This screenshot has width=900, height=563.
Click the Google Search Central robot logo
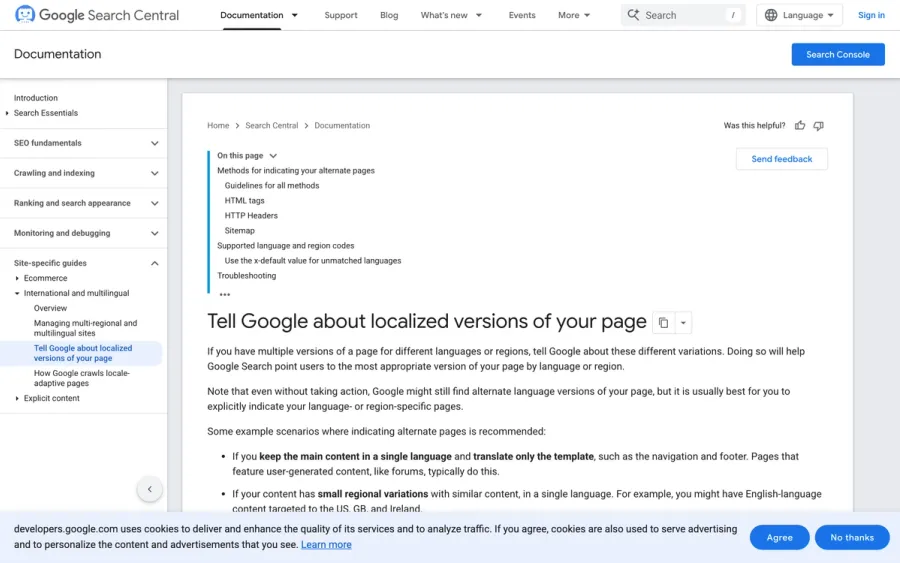coord(25,14)
